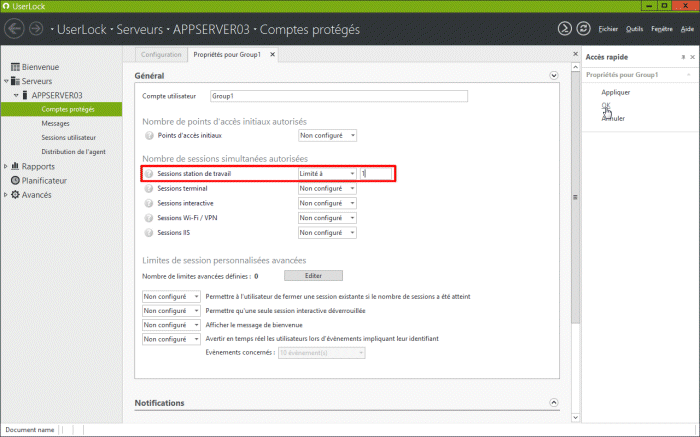Collapse the APPSERVER03 tree node arrow
Image resolution: width=700 pixels, height=437 pixels.
click(16, 96)
